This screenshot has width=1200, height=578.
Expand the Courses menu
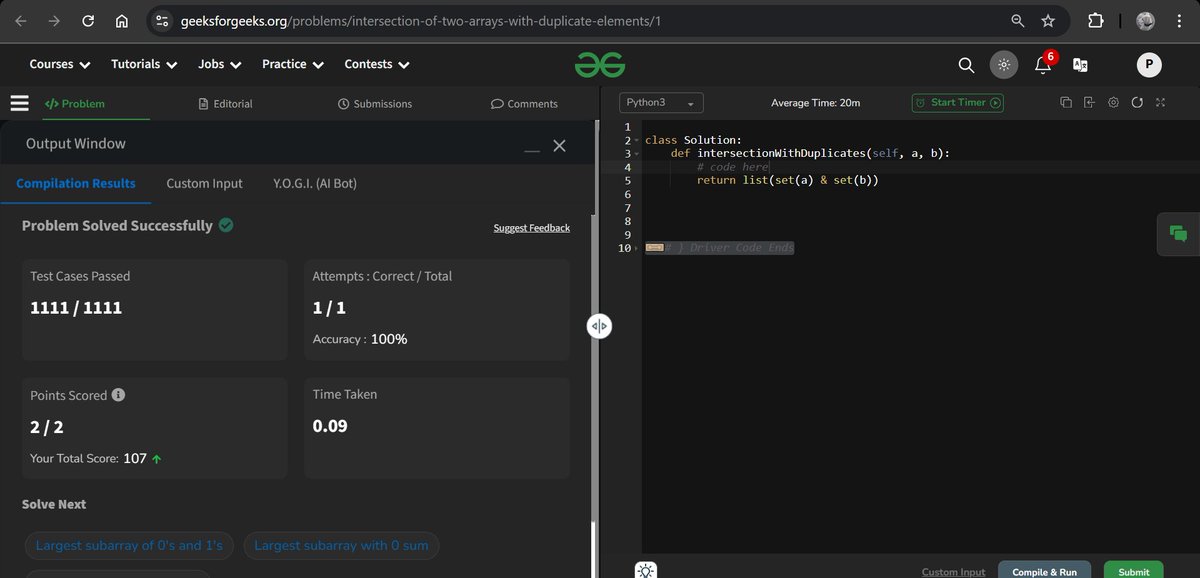60,64
